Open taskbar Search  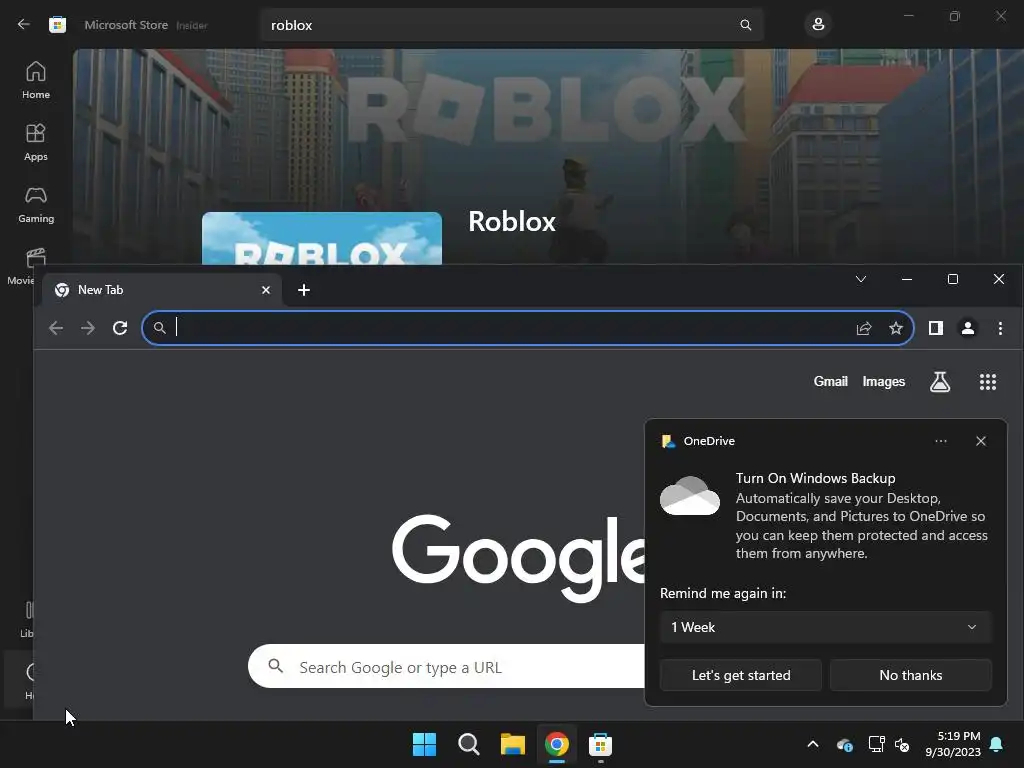(468, 744)
